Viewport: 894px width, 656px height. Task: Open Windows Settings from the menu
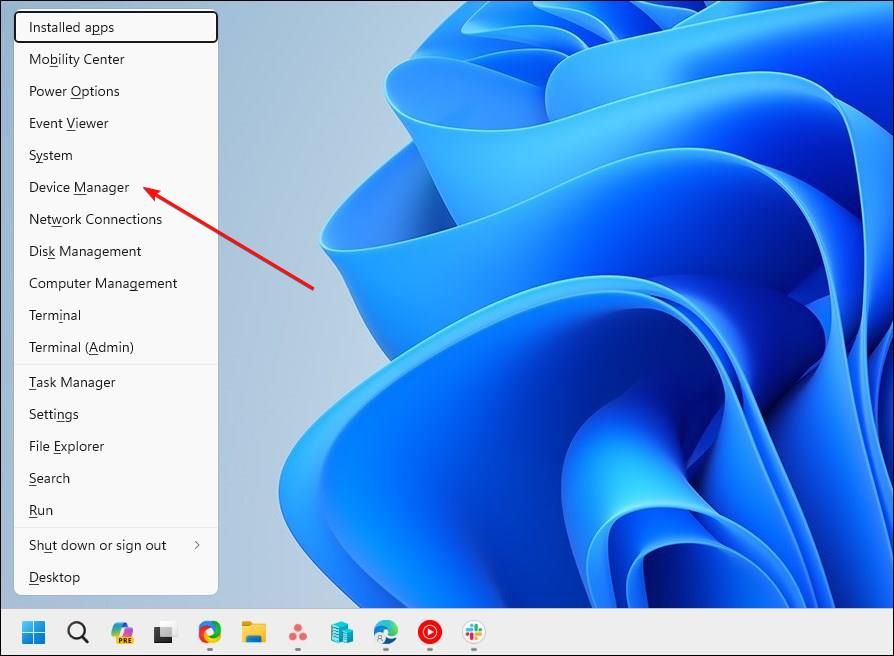(x=53, y=414)
